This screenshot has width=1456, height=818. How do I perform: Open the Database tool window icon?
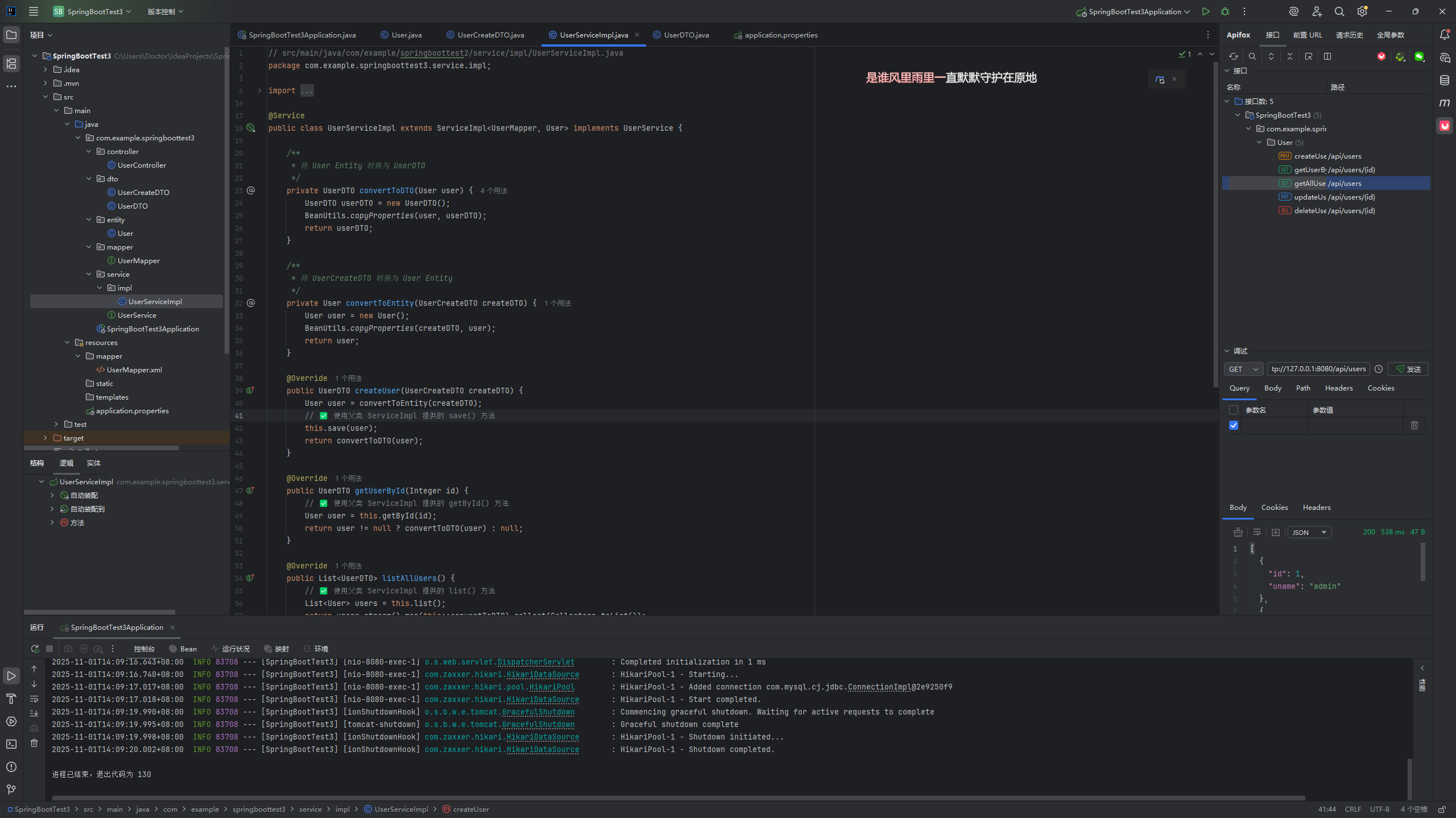coord(1445,80)
